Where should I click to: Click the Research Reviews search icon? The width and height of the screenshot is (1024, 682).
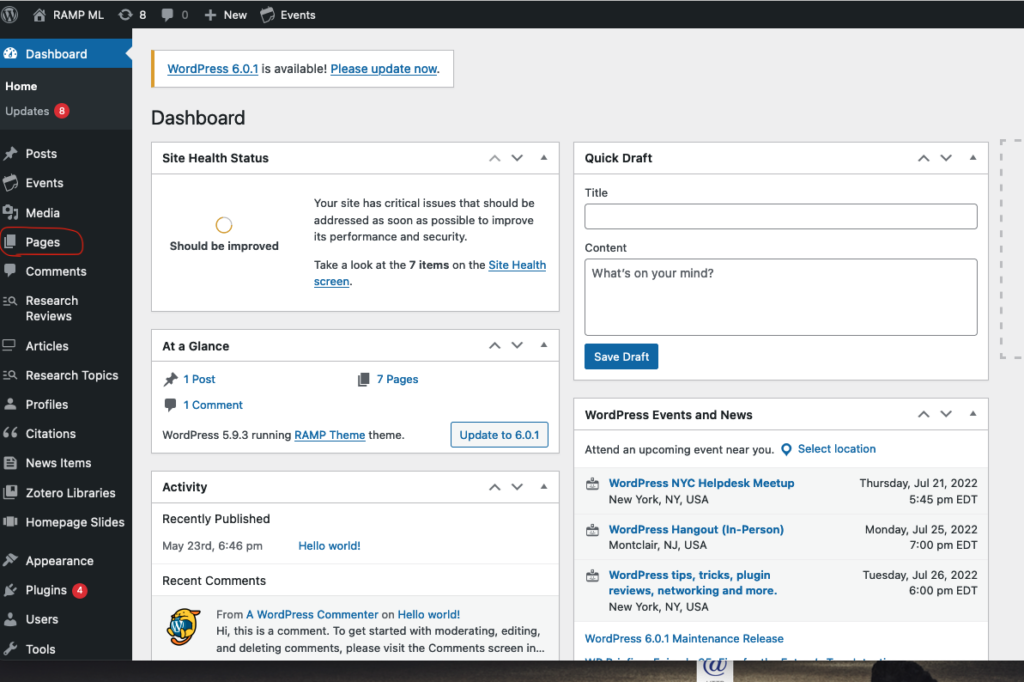10,300
